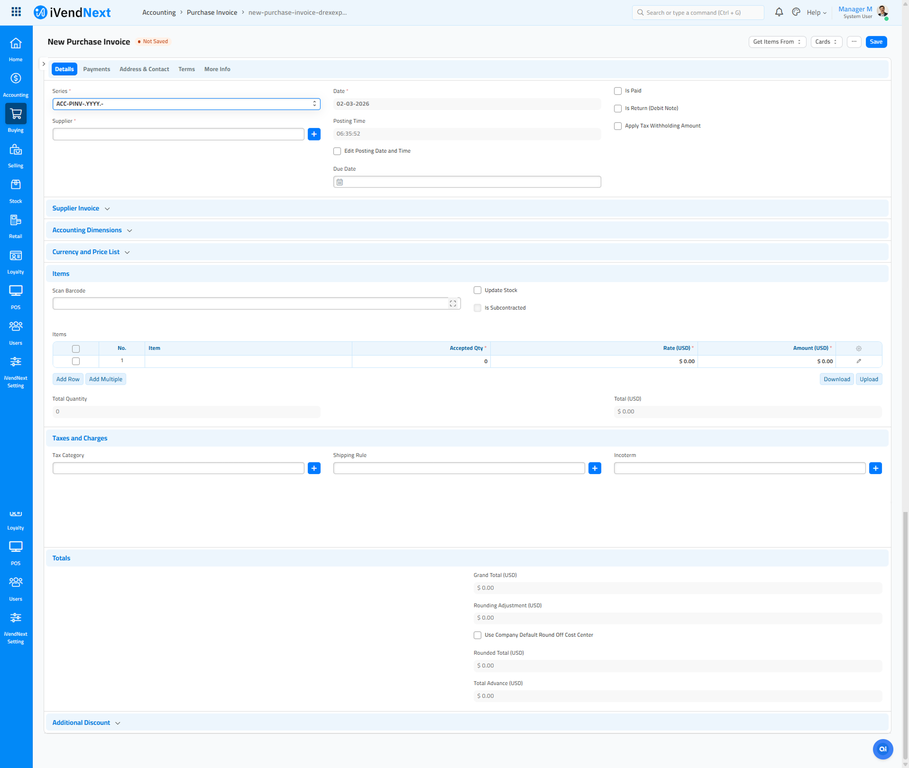Click the Home icon in the sidebar
The width and height of the screenshot is (909, 768).
15,44
